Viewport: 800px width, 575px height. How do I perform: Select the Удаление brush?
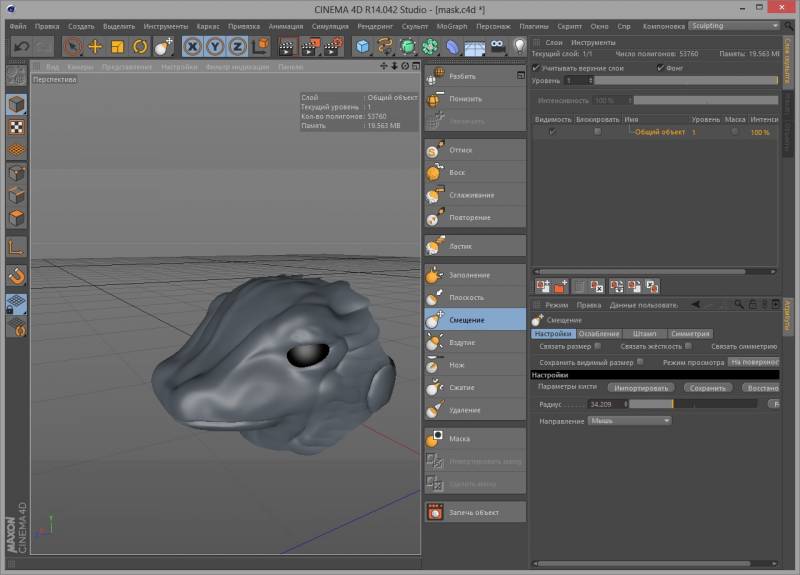(475, 410)
